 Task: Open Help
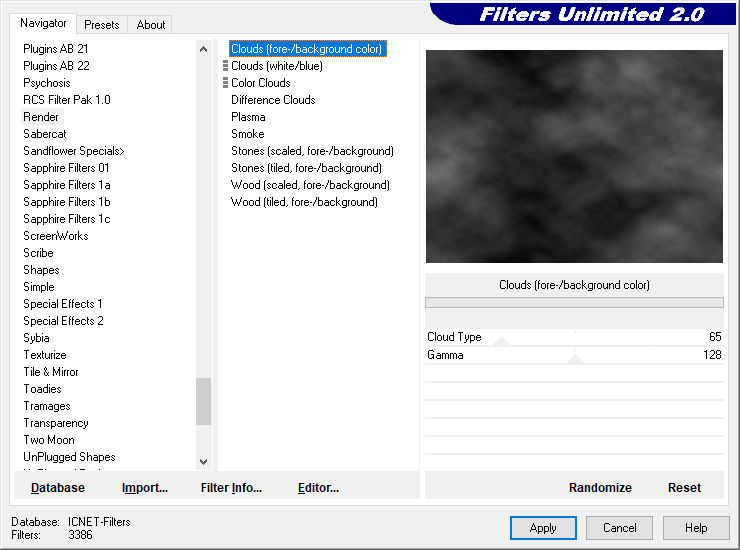(x=696, y=528)
